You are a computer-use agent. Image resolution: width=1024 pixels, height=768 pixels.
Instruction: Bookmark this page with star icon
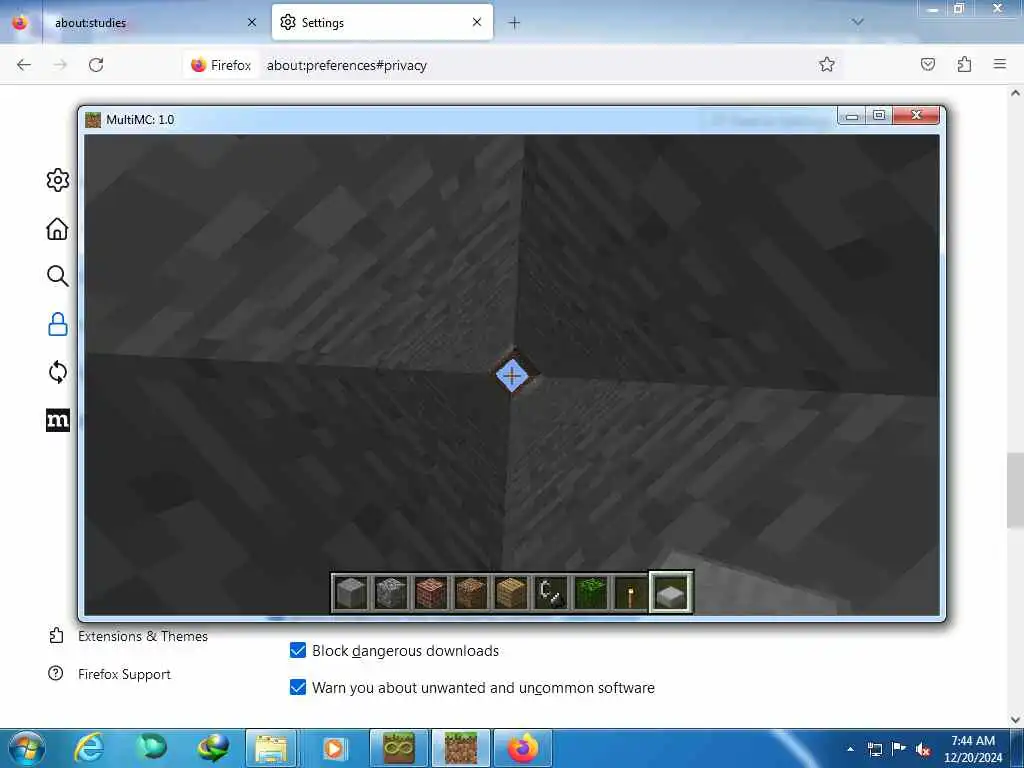pyautogui.click(x=827, y=64)
